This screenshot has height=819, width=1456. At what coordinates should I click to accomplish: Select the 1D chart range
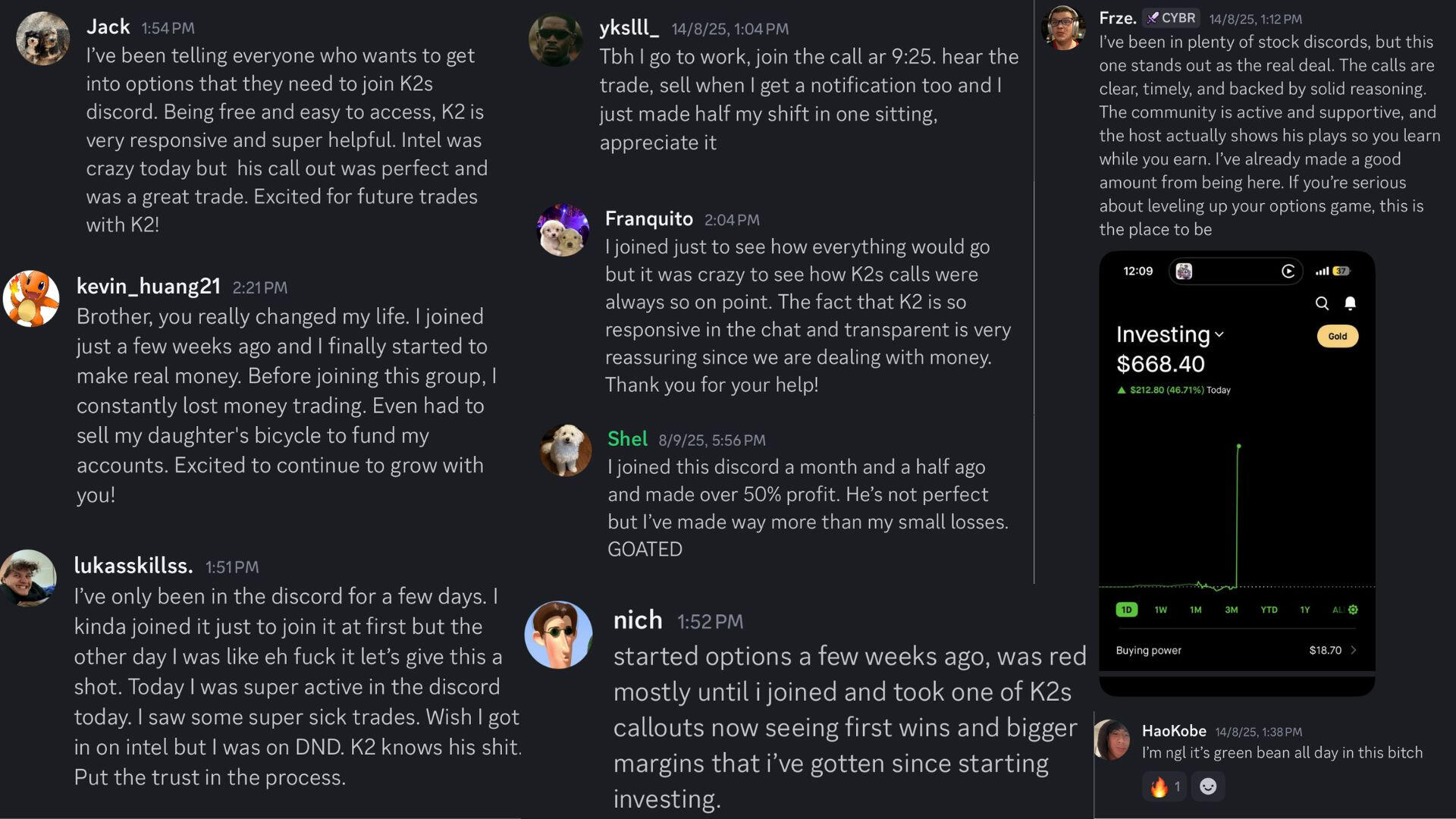point(1126,610)
